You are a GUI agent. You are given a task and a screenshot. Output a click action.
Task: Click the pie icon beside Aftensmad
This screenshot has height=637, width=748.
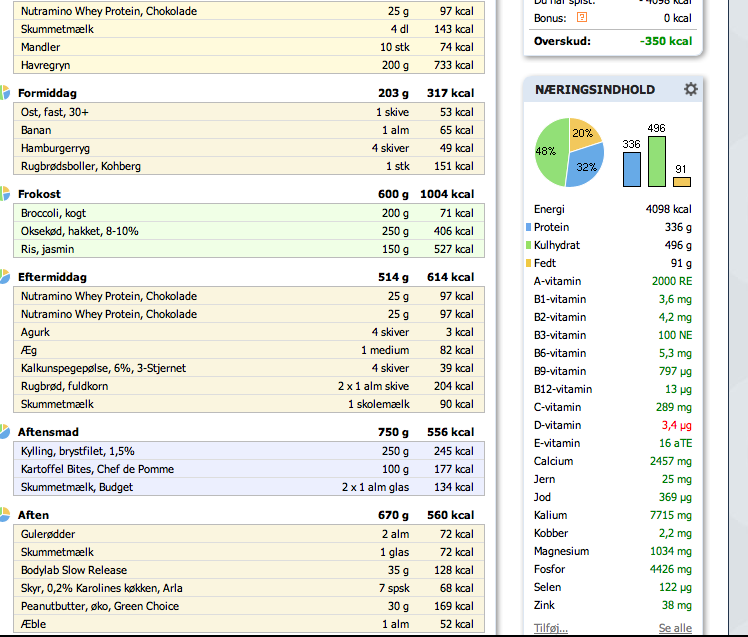pos(5,431)
